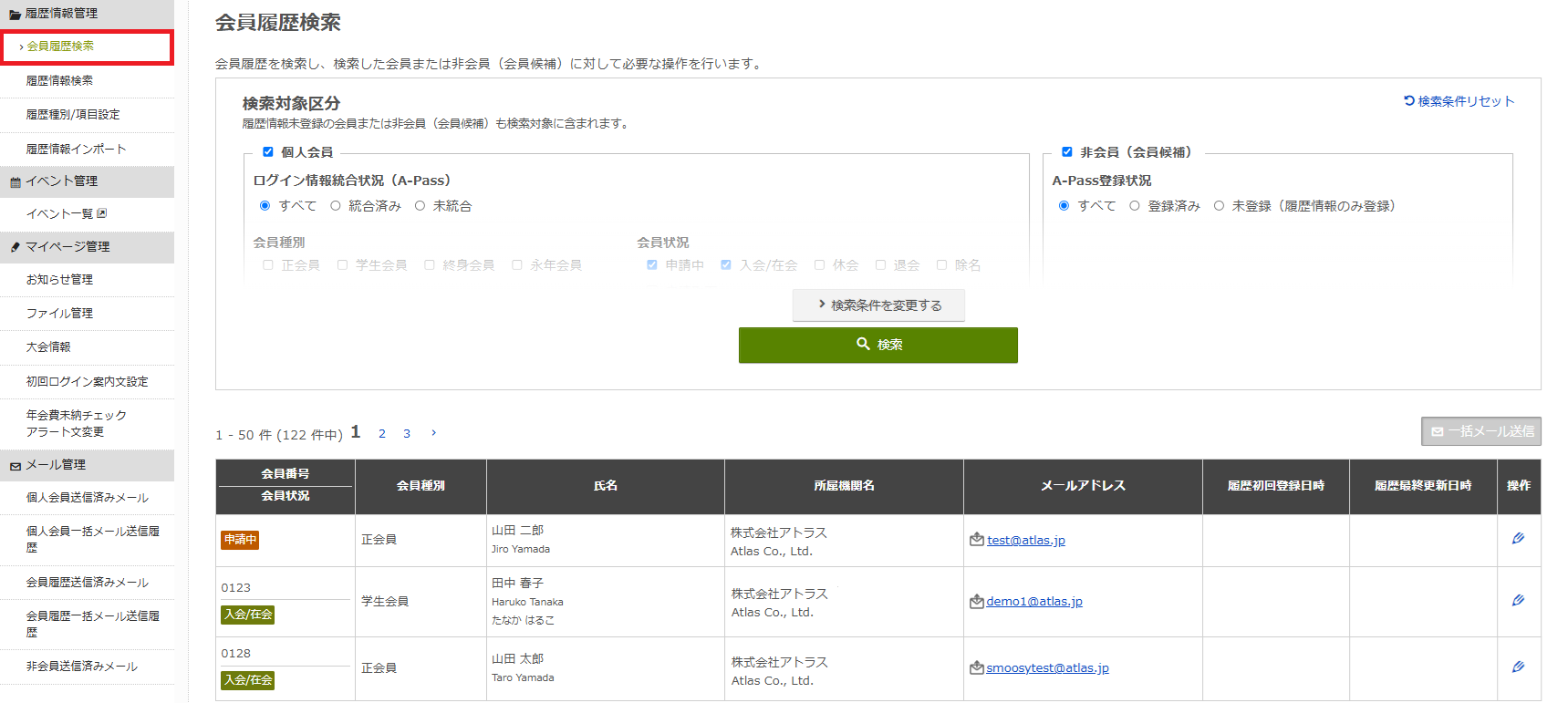Open 個人会員一括メール送信履歴 in the sidebar
This screenshot has height=703, width=1568.
click(x=92, y=540)
